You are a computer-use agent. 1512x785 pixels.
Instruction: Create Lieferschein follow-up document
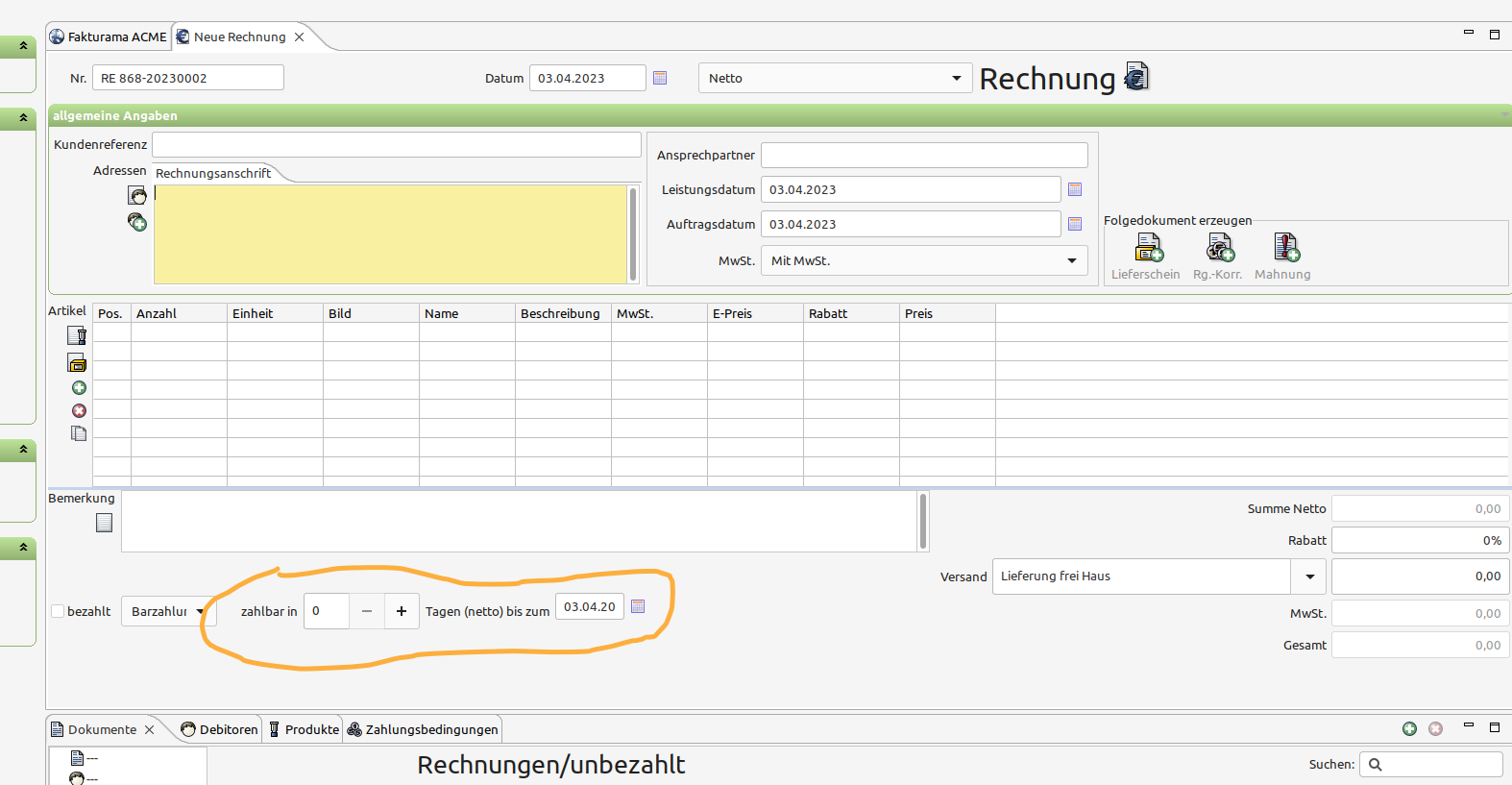pos(1146,257)
